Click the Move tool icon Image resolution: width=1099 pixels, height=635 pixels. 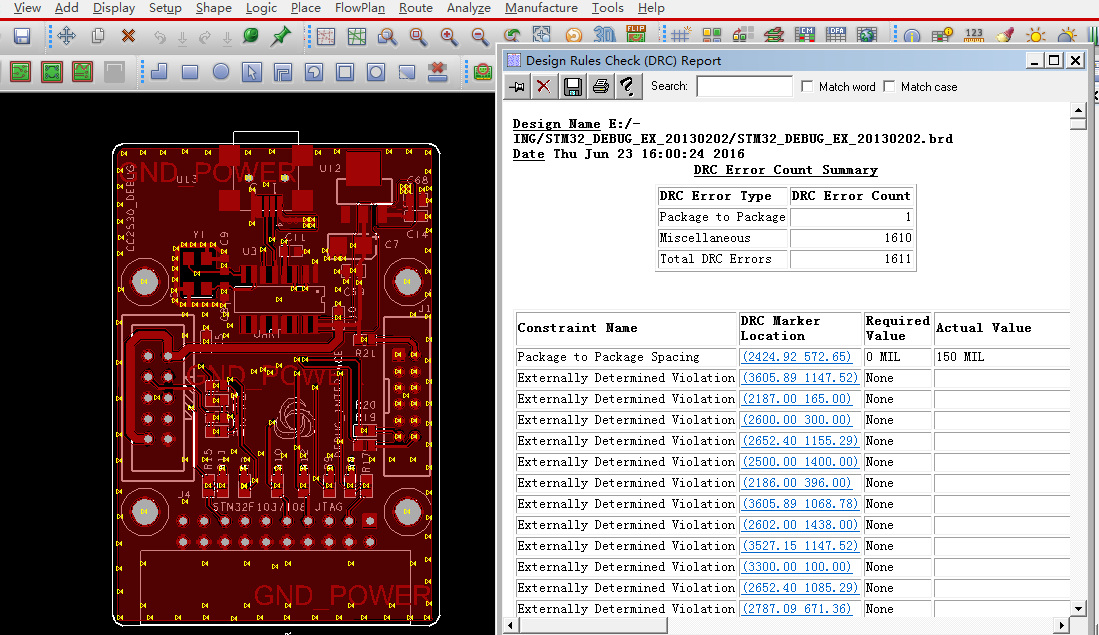point(66,36)
